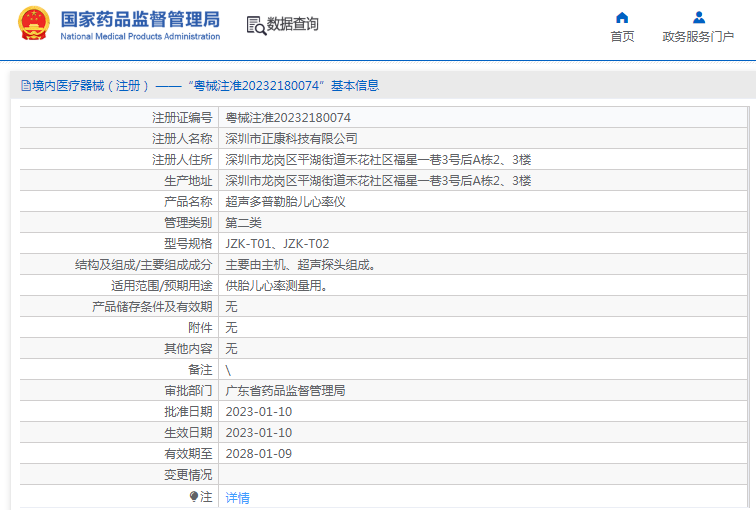Select approving dept 广东省药品监督管理局
Image resolution: width=756 pixels, height=510 pixels.
(285, 390)
